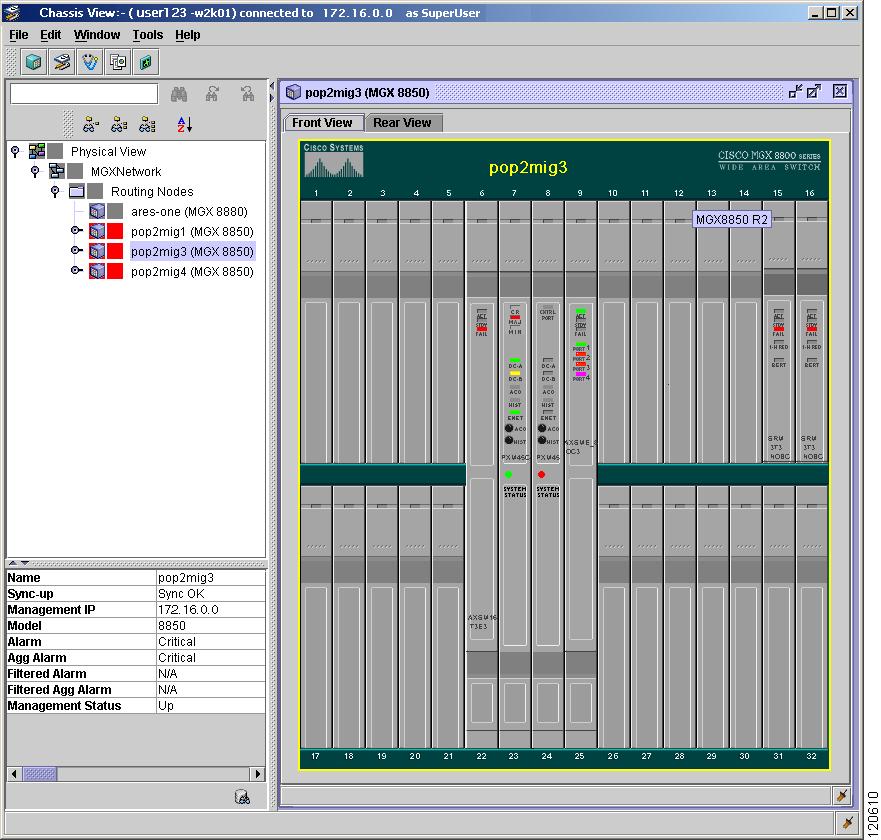Expand the pop2mig3 tree node
The image size is (881, 840).
(76, 251)
